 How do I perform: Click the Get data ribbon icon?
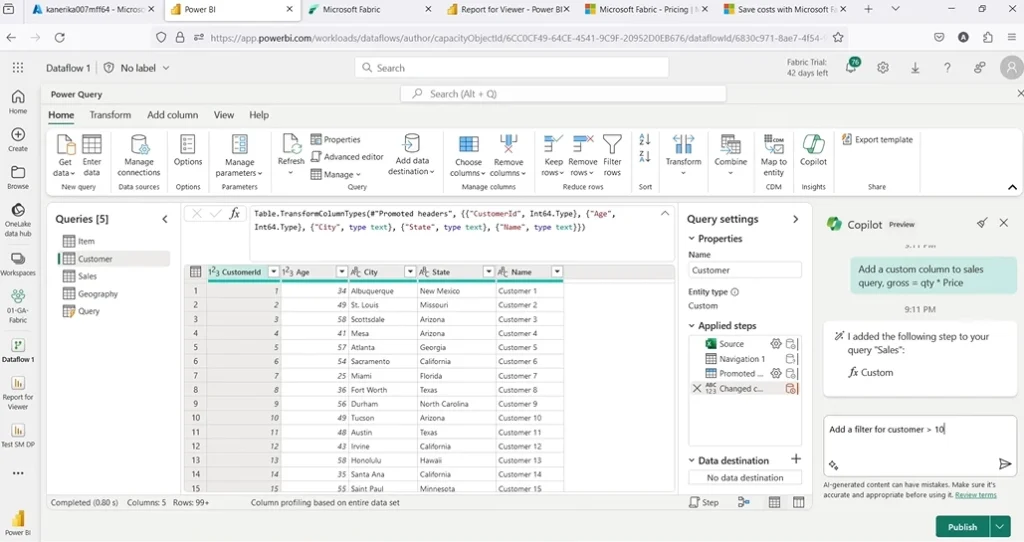point(65,155)
